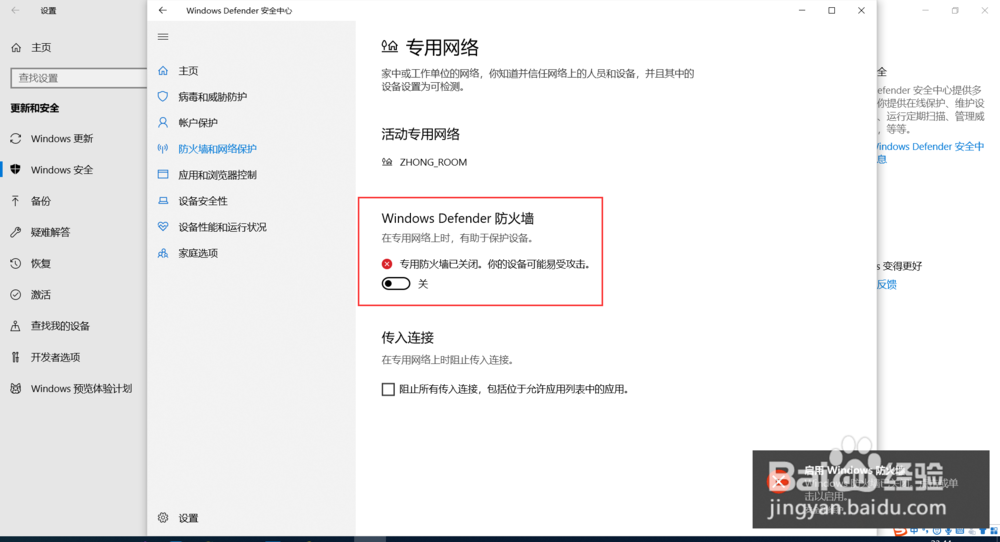The height and width of the screenshot is (542, 1000).
Task: Select 开发者选项 in Settings window
Action: tap(55, 357)
